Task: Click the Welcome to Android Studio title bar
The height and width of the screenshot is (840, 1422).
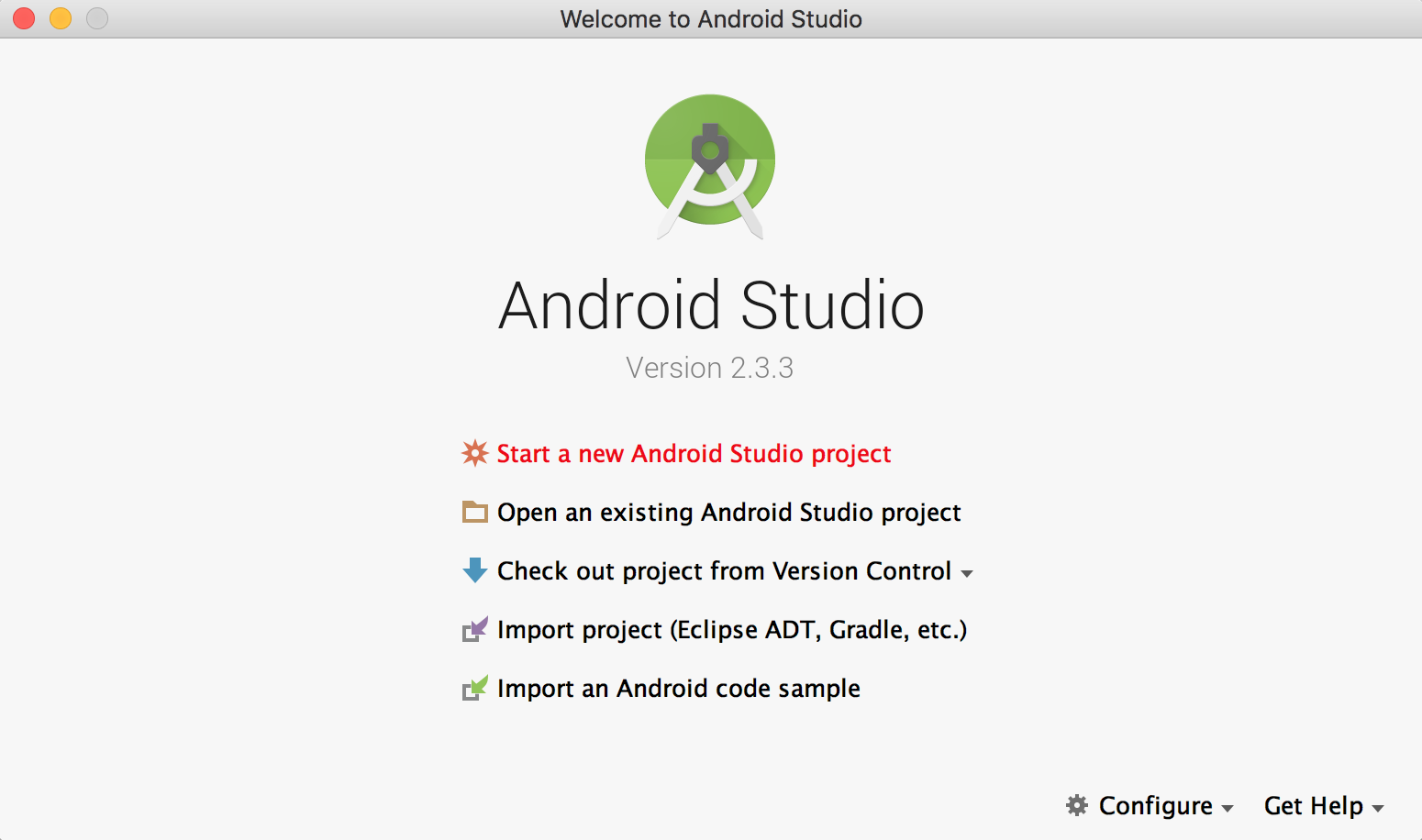Action: [711, 18]
